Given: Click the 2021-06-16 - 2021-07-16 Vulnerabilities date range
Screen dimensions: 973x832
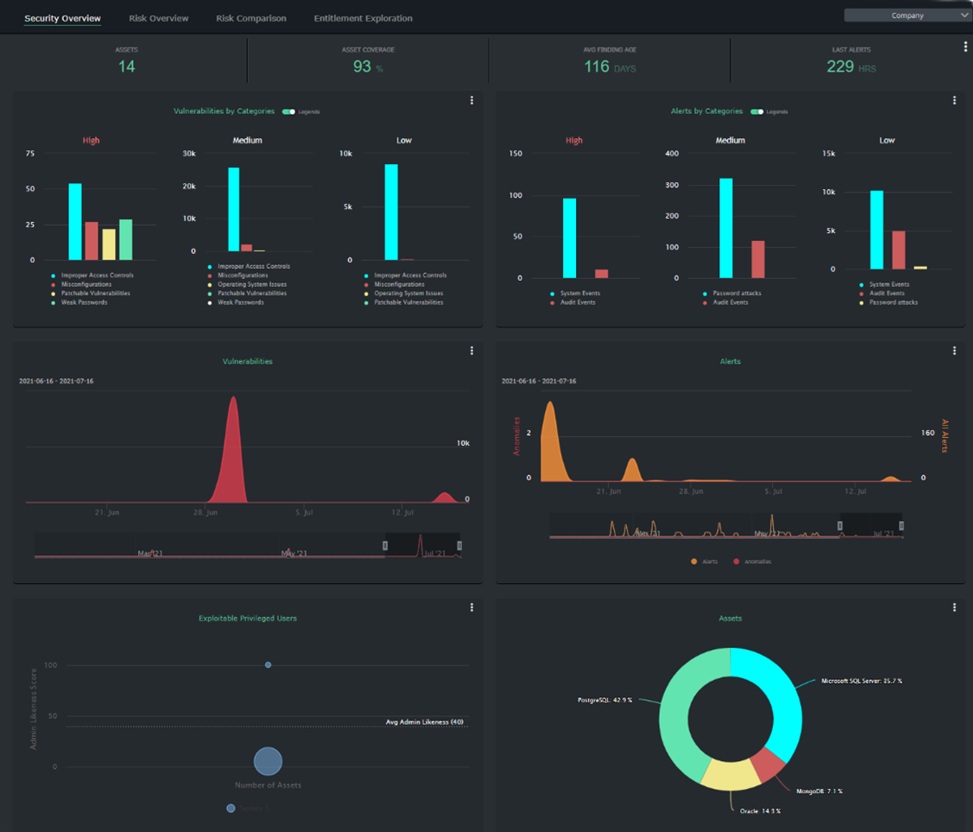Looking at the screenshot, I should tap(56, 381).
